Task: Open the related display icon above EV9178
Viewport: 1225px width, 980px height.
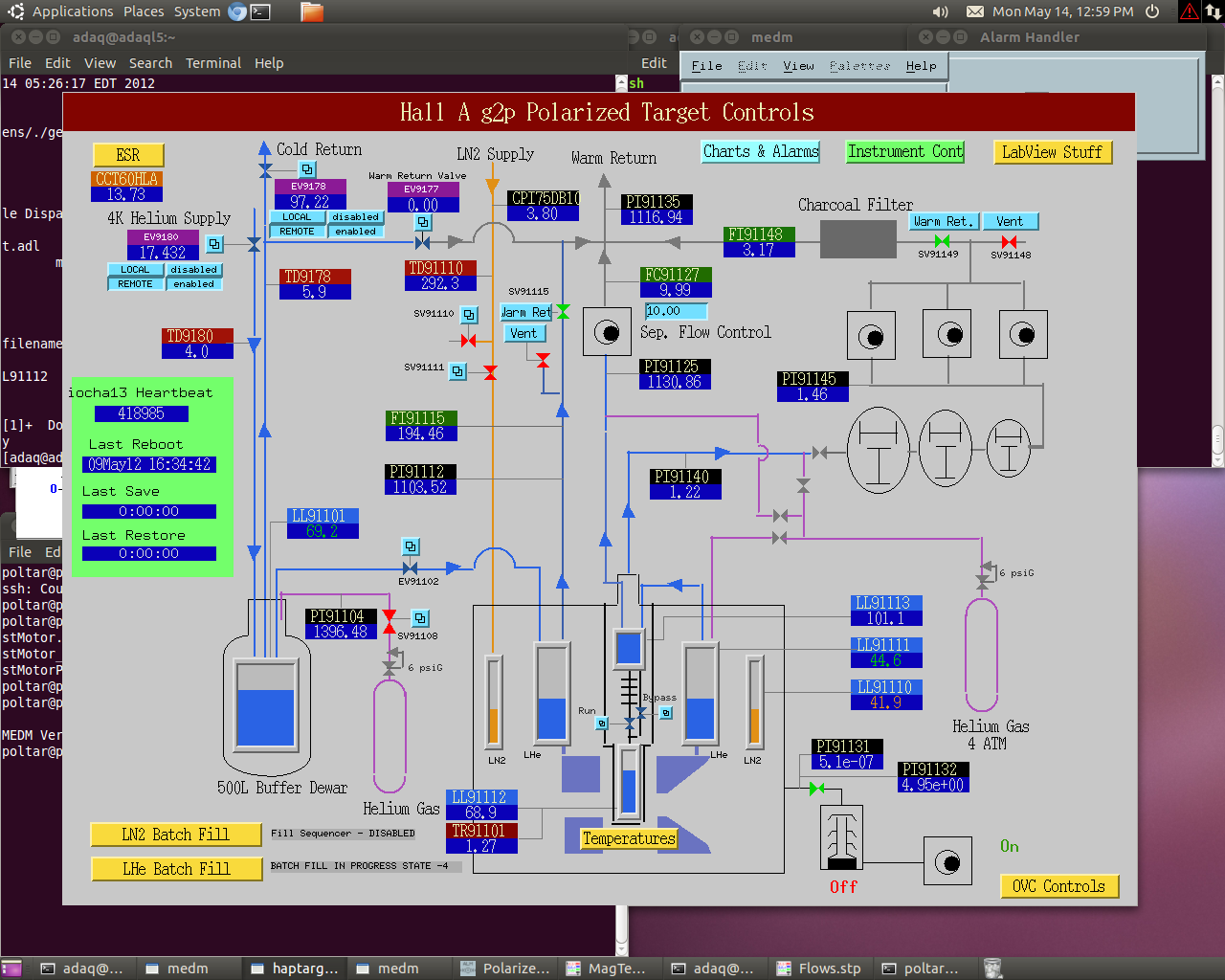Action: point(307,169)
